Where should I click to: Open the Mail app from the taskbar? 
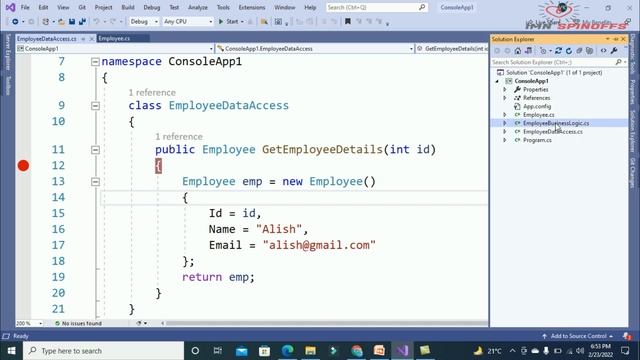[x=242, y=351]
